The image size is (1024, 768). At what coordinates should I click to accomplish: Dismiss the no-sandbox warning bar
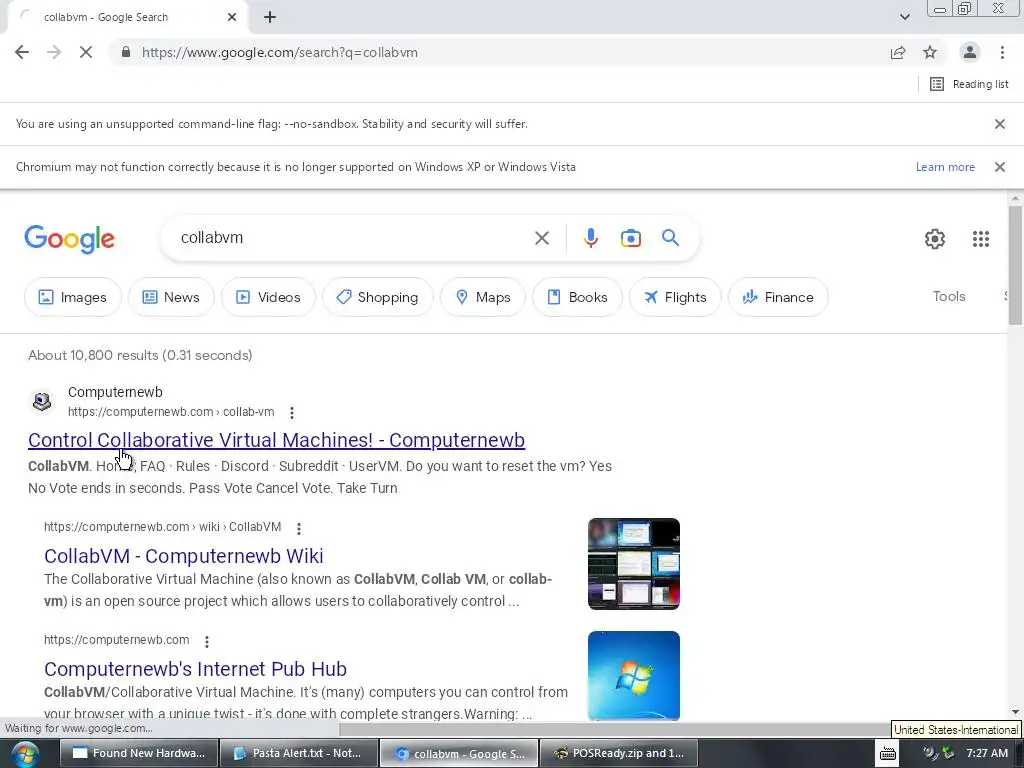[x=1000, y=124]
